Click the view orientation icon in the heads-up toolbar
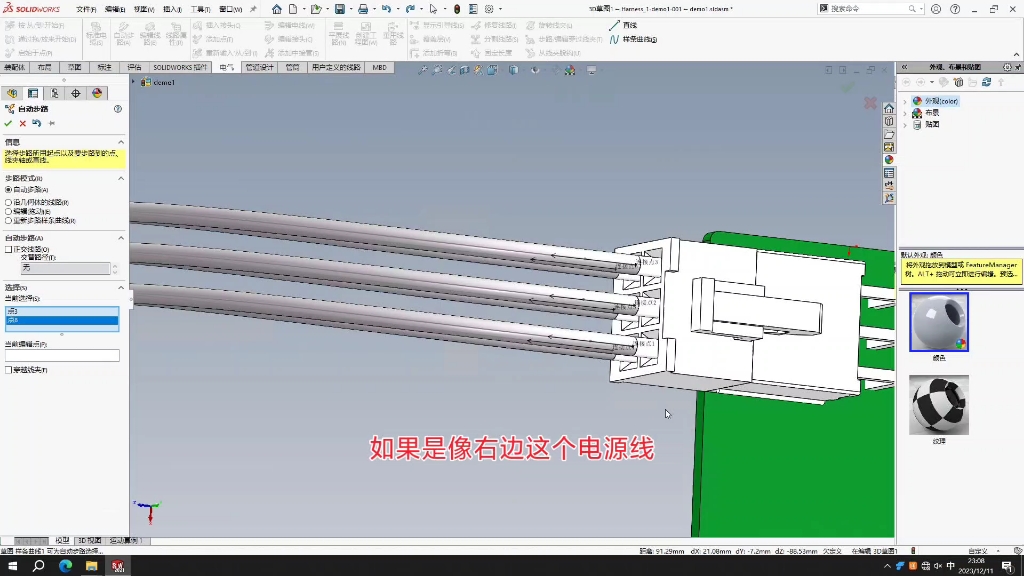The width and height of the screenshot is (1024, 576). (512, 70)
